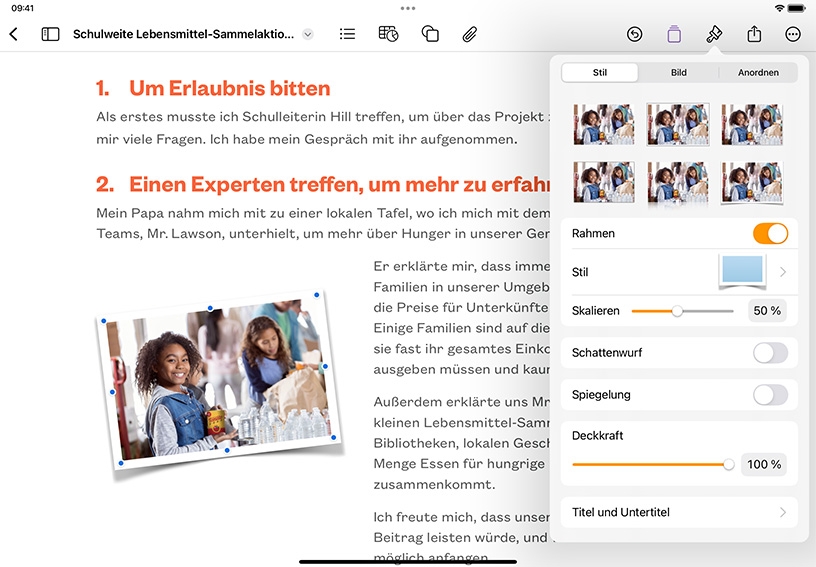
Task: Tap the word zusammenkommt. in the text
Action: coord(435,485)
